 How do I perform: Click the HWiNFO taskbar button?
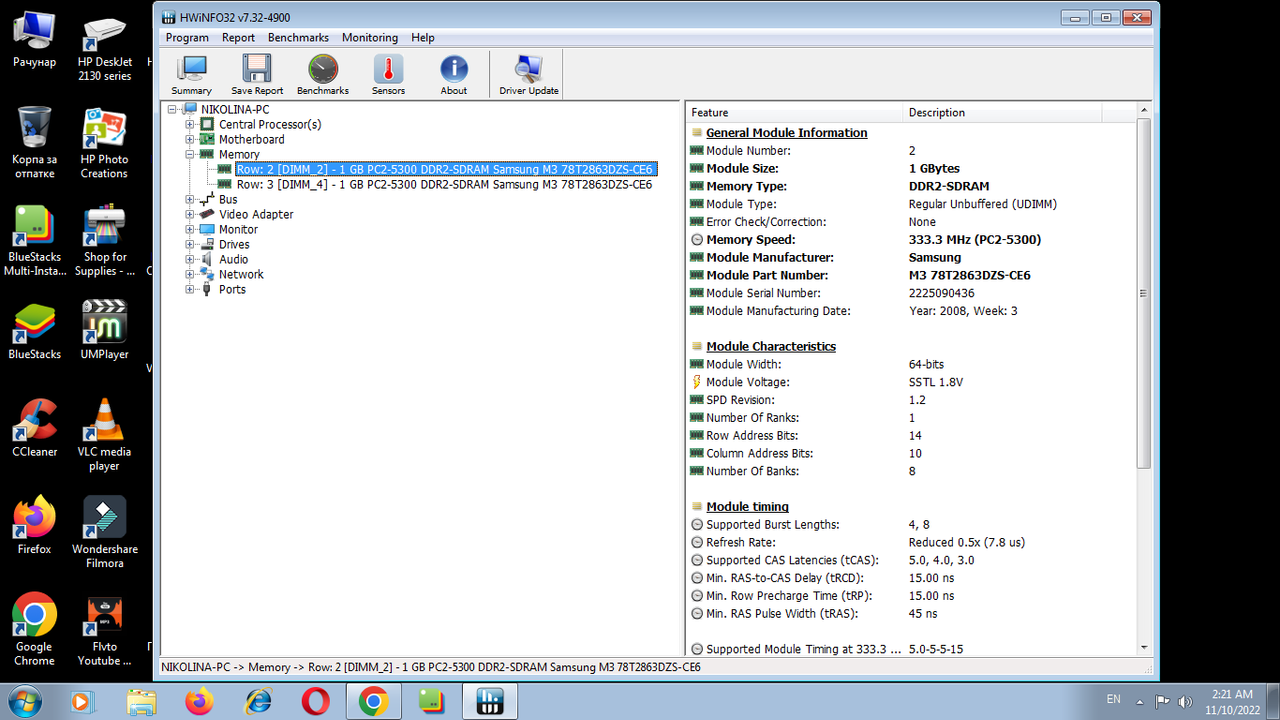coord(489,702)
